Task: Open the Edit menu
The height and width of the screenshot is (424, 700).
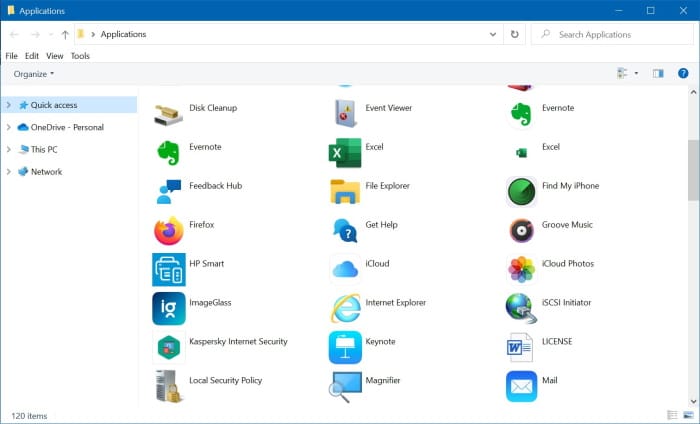Action: (32, 56)
